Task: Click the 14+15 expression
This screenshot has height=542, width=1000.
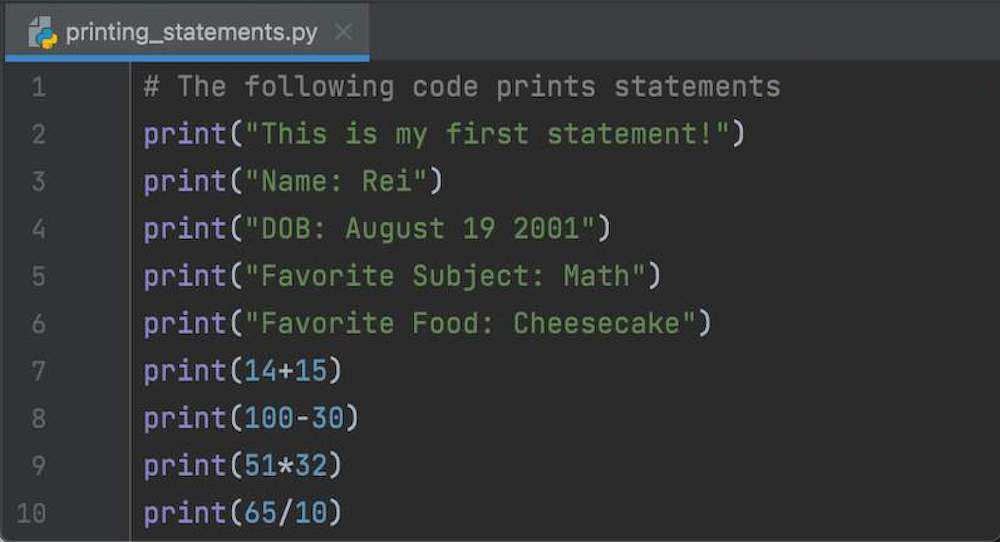Action: pos(286,371)
